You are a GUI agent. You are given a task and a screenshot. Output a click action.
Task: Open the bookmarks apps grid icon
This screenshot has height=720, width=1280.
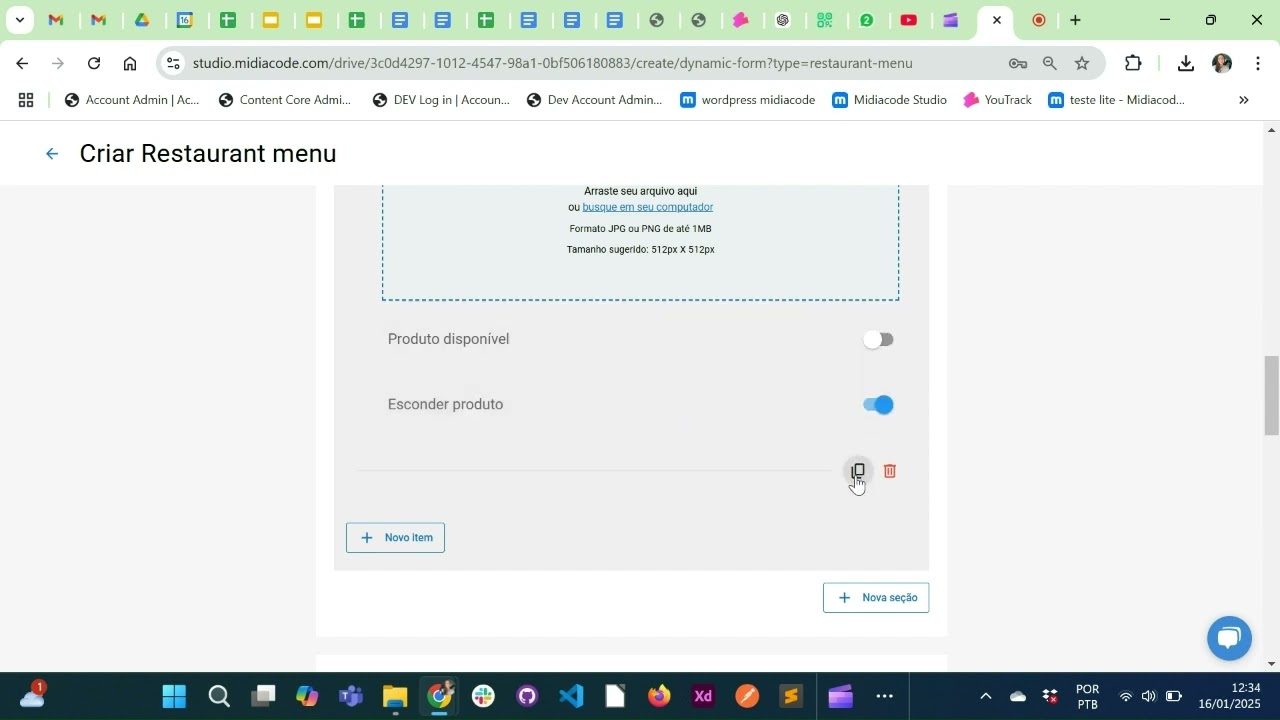click(x=26, y=100)
